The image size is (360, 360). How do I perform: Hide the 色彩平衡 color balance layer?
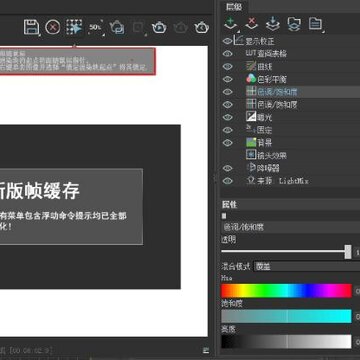tap(227, 79)
